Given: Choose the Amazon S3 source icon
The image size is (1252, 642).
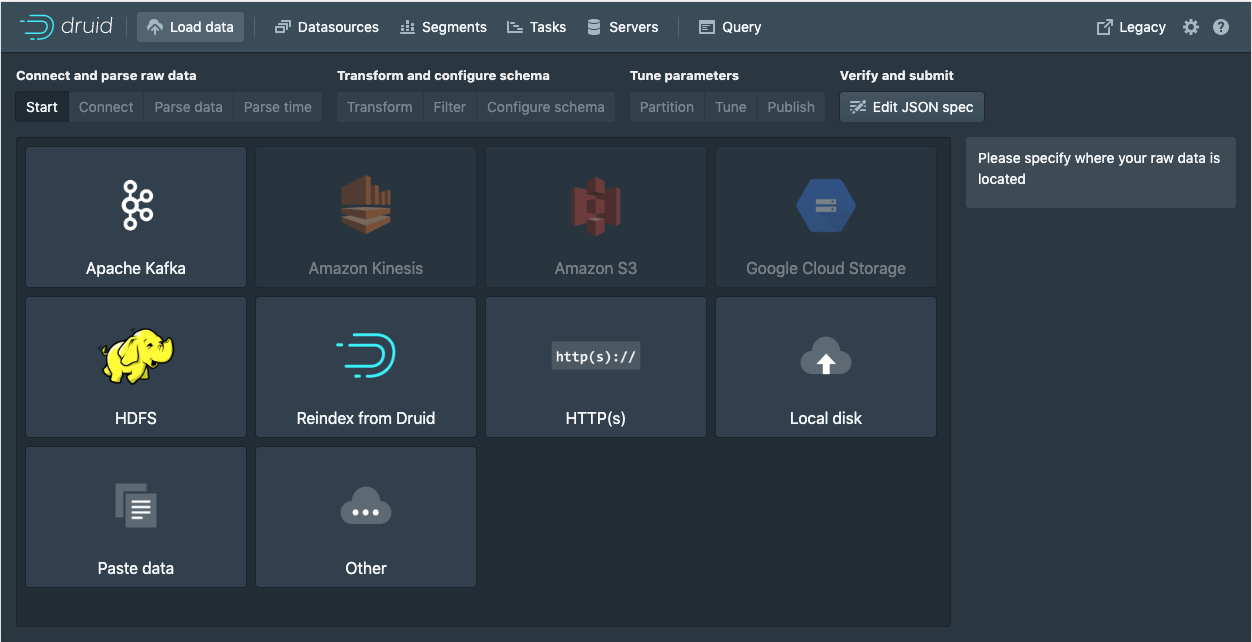Looking at the screenshot, I should coord(596,205).
